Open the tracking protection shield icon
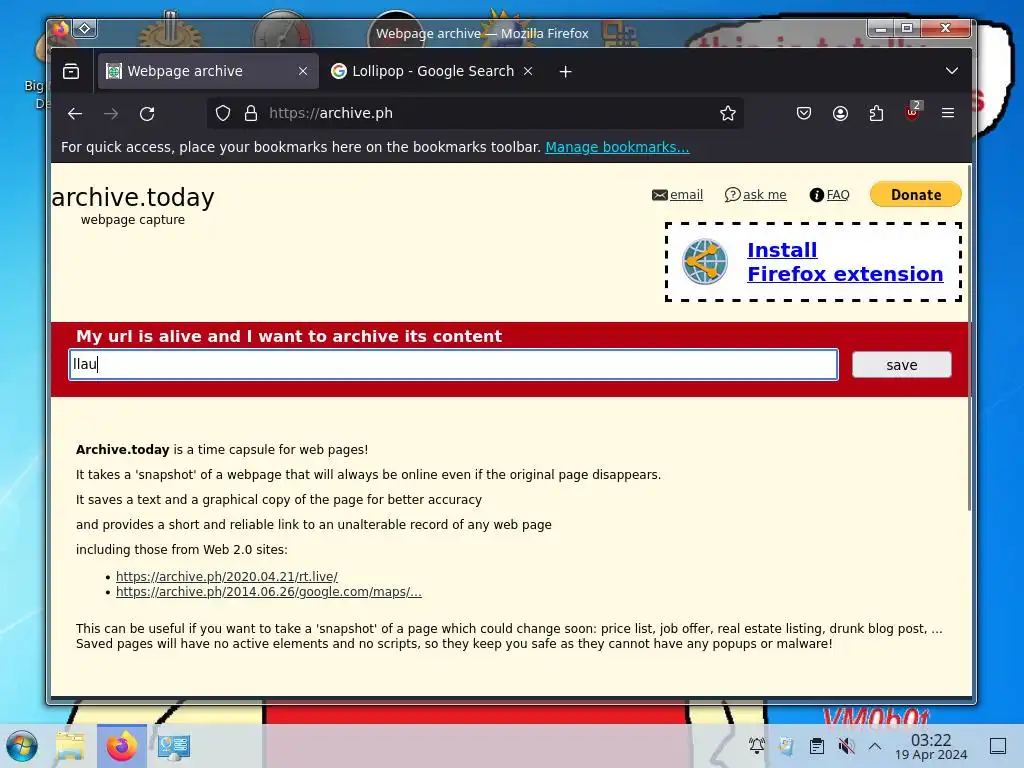 click(223, 114)
